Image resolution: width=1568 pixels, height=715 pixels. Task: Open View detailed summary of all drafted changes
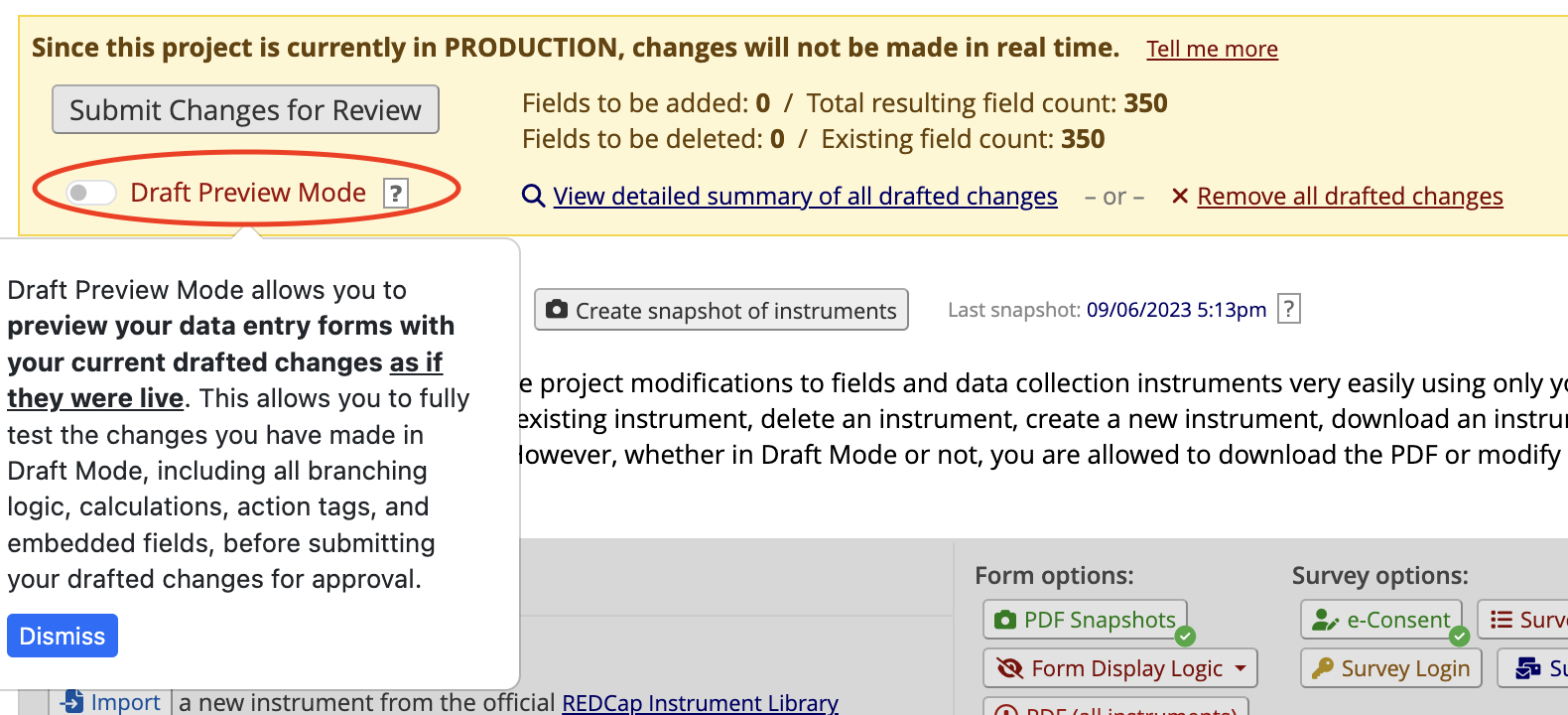tap(805, 197)
